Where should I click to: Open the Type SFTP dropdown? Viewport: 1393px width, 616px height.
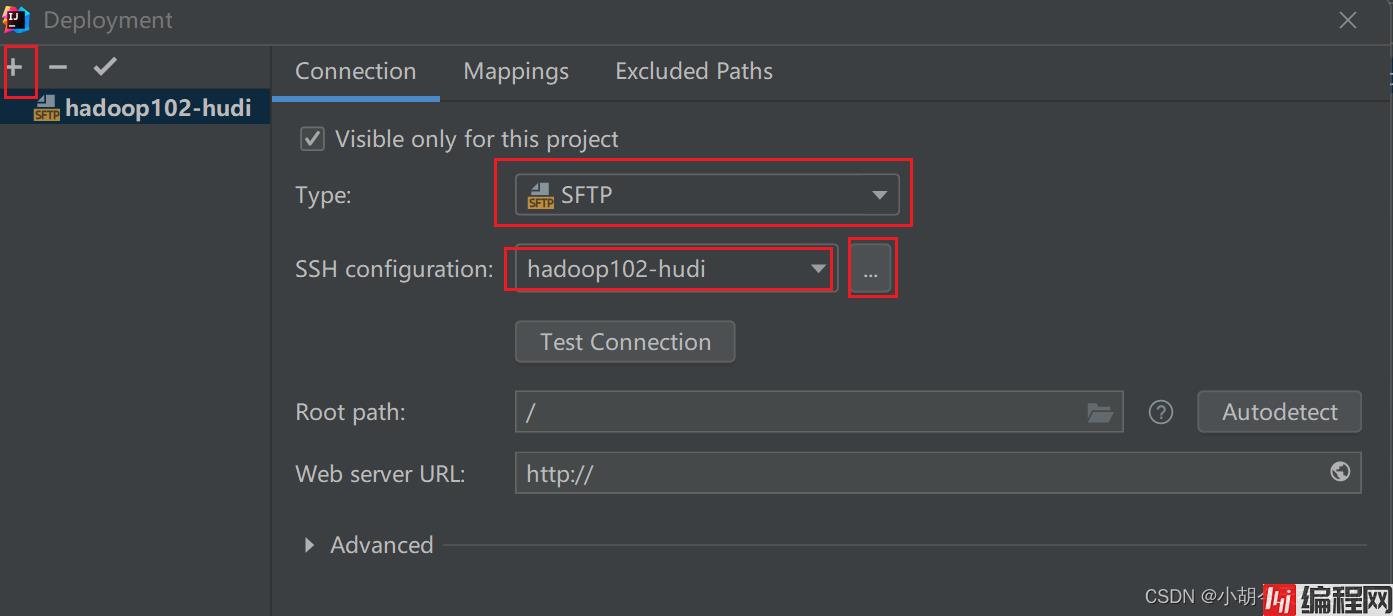coord(706,195)
